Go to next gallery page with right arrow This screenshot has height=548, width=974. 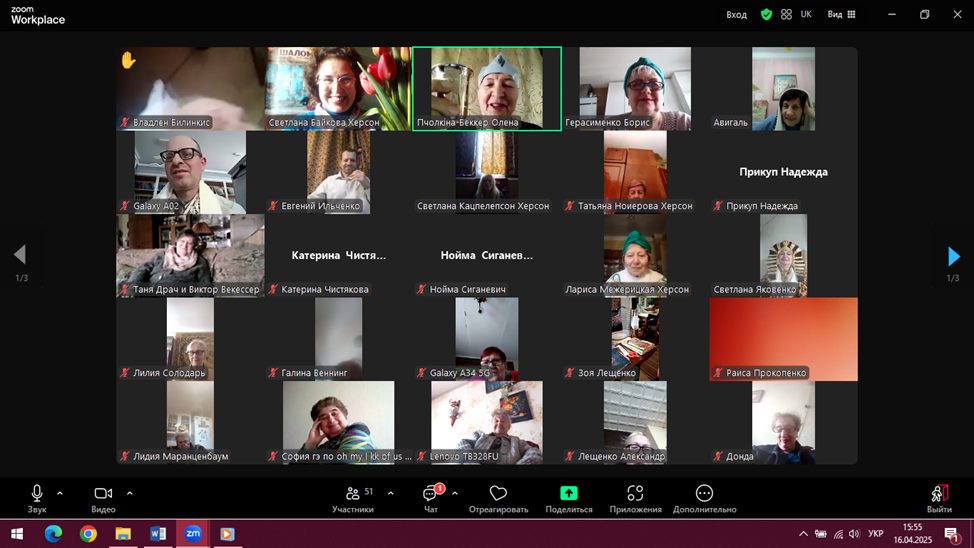coord(953,256)
